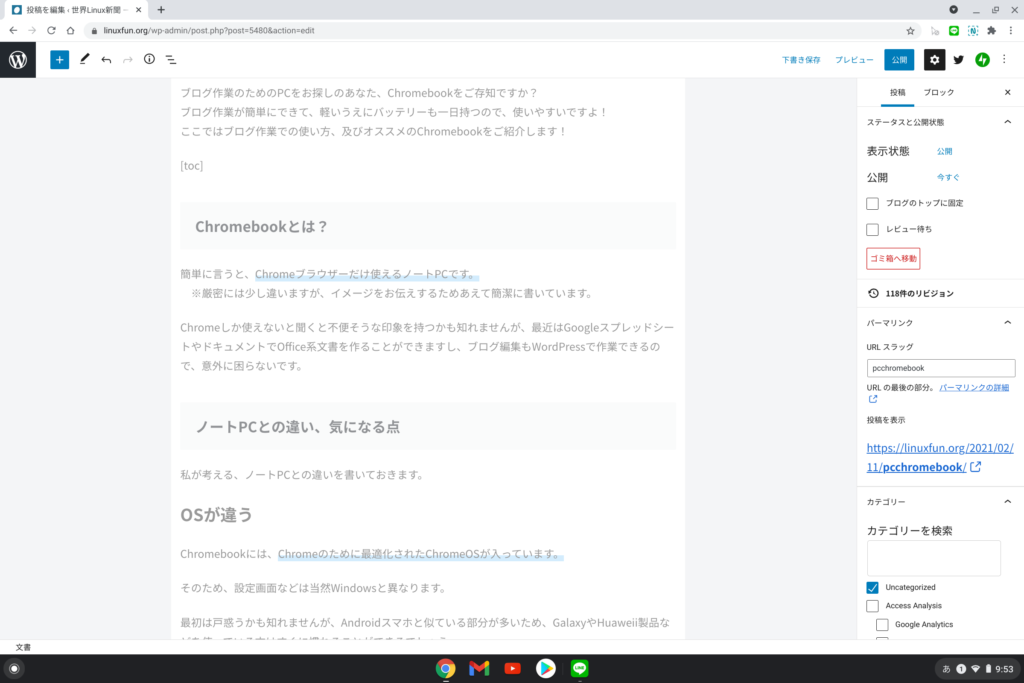Screen dimensions: 1024x683
Task: Select the 投稿を編集 browser tab
Action: (74, 10)
